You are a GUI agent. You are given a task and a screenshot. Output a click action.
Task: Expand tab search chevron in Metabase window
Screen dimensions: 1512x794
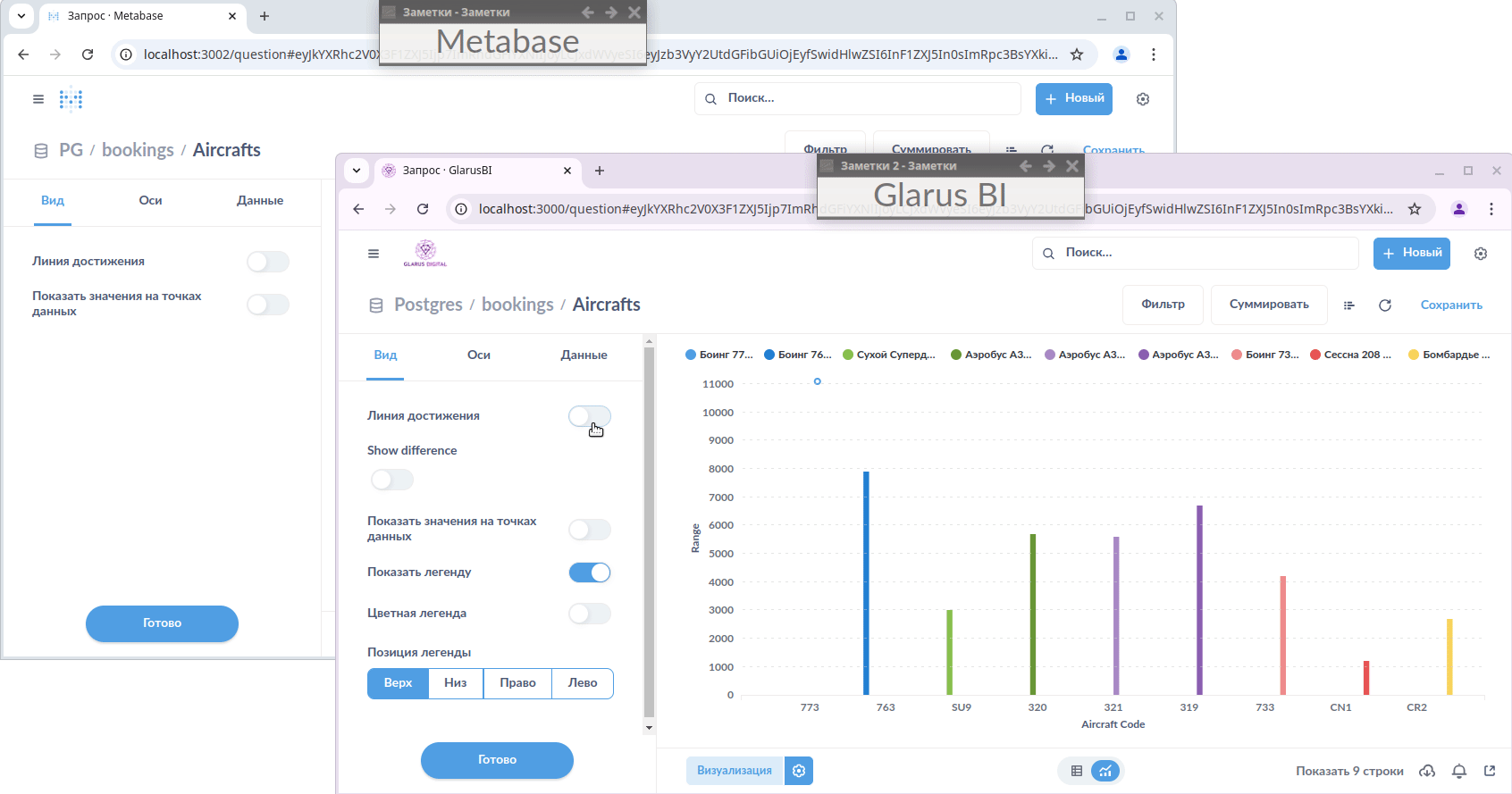[x=21, y=16]
